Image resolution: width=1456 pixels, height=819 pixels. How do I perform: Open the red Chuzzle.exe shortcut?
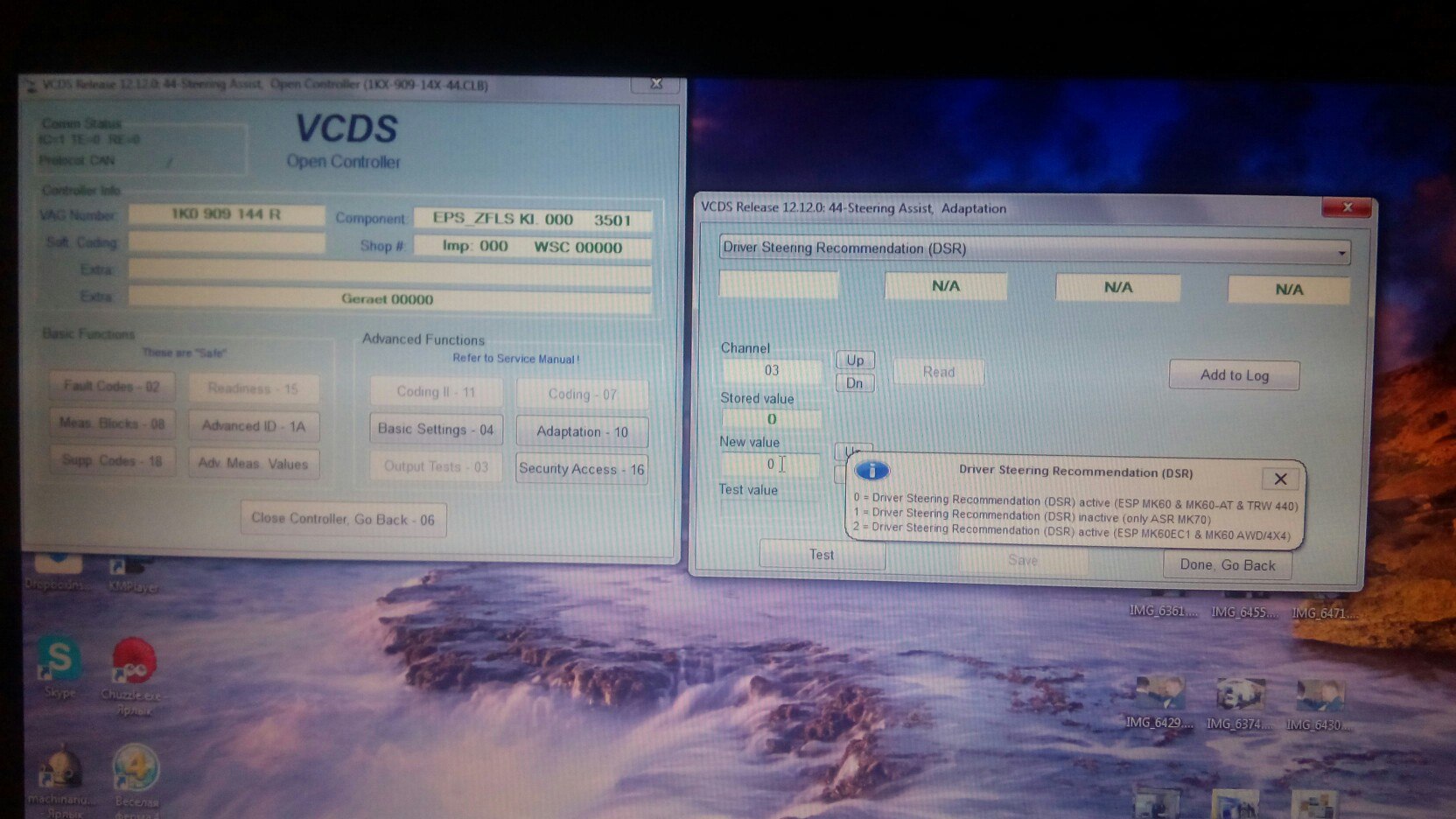tap(134, 662)
